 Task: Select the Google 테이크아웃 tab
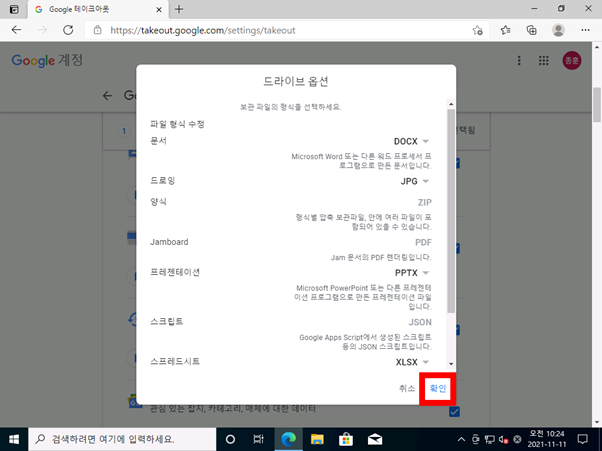[x=98, y=9]
